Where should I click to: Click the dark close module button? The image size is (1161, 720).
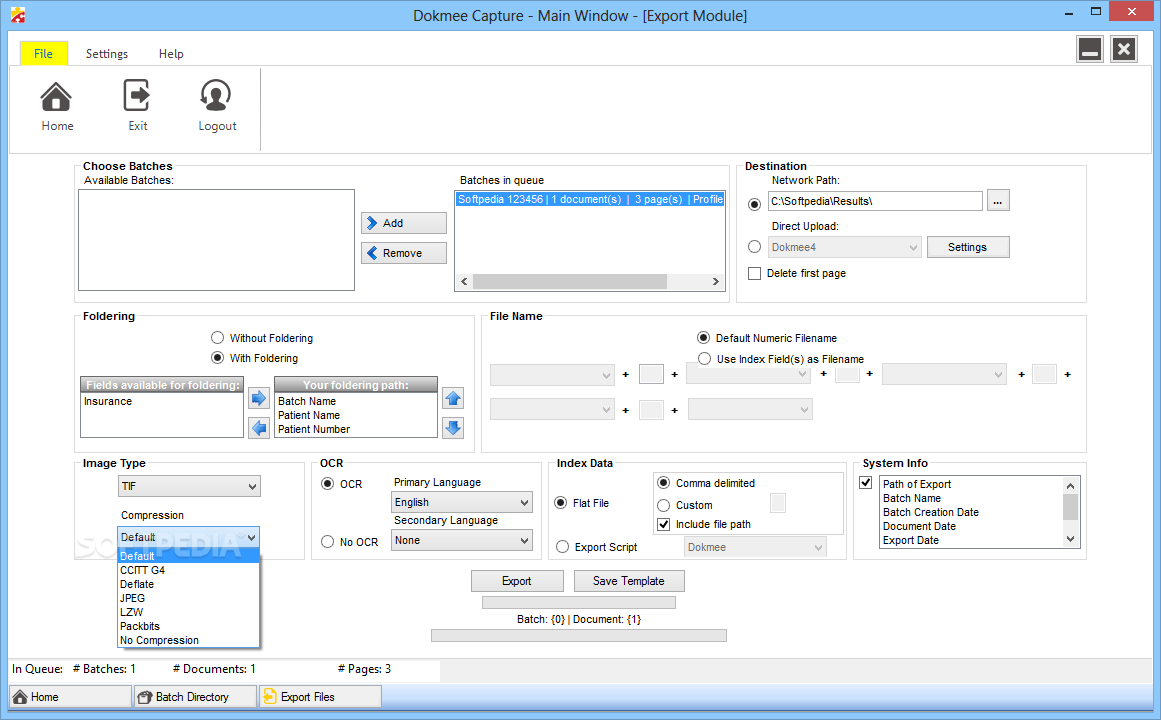[1123, 50]
